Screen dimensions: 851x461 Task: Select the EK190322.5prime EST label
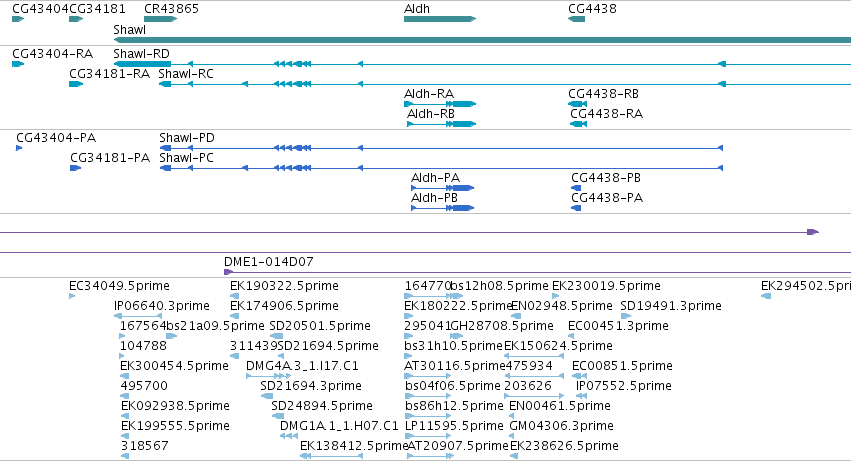click(x=284, y=286)
